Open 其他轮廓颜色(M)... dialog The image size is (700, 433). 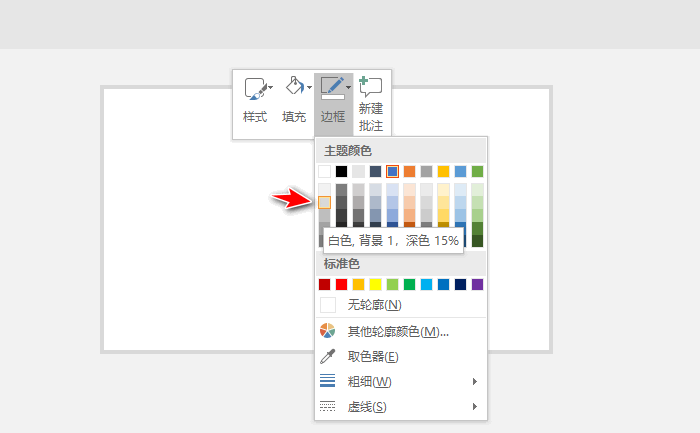coord(401,331)
